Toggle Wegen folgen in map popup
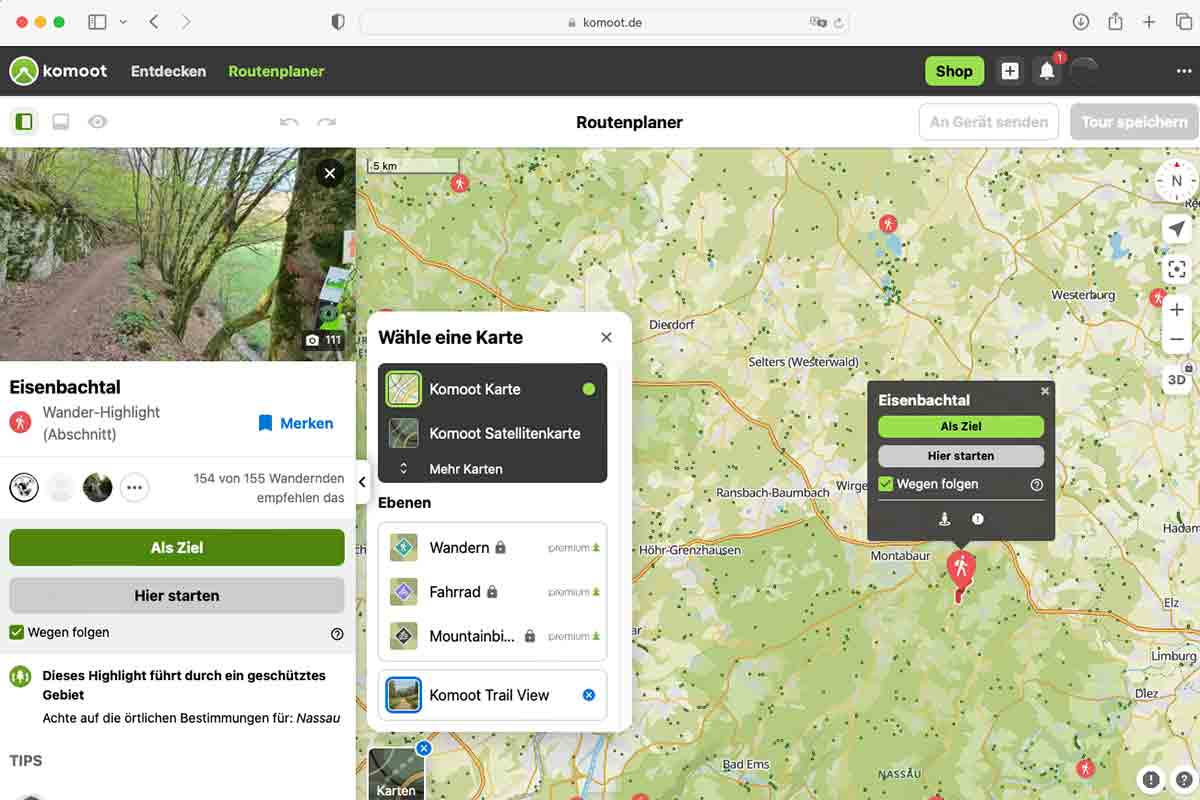 point(885,484)
